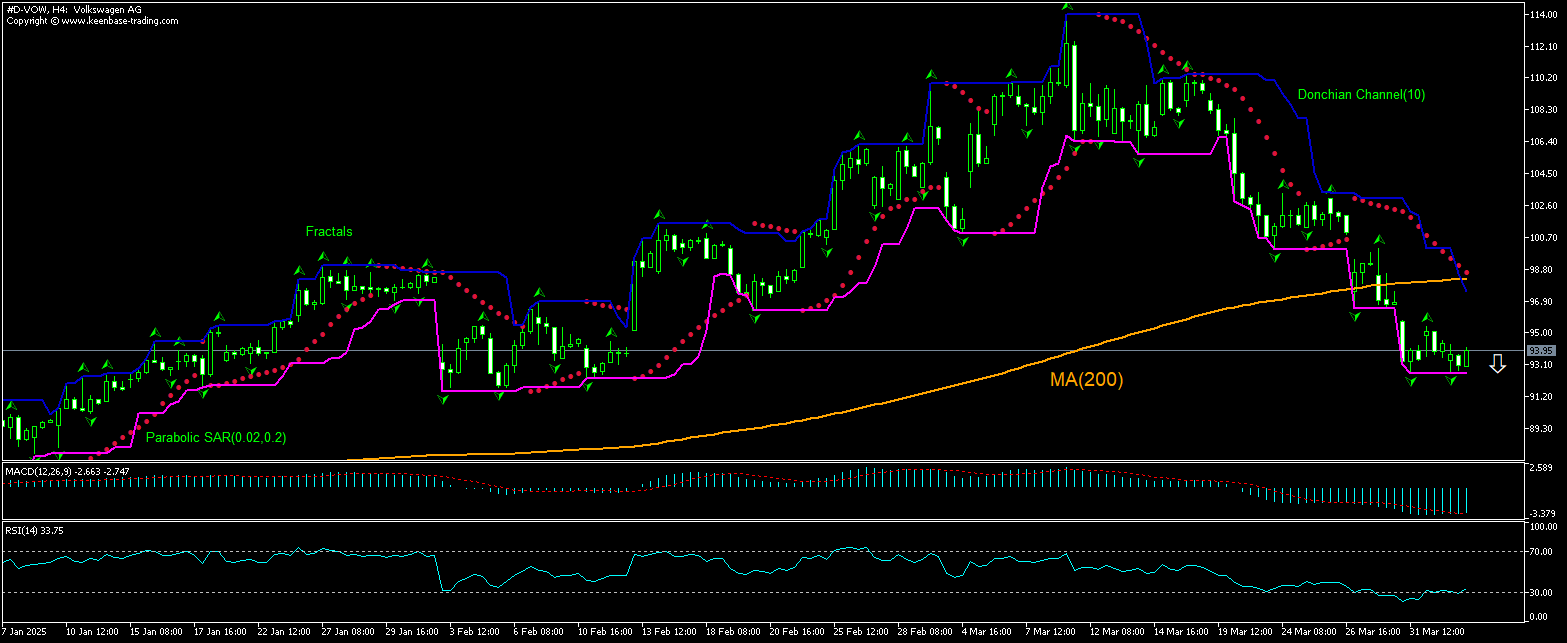Click the RSI 70 overbought level line
This screenshot has width=1567, height=643.
click(x=700, y=552)
